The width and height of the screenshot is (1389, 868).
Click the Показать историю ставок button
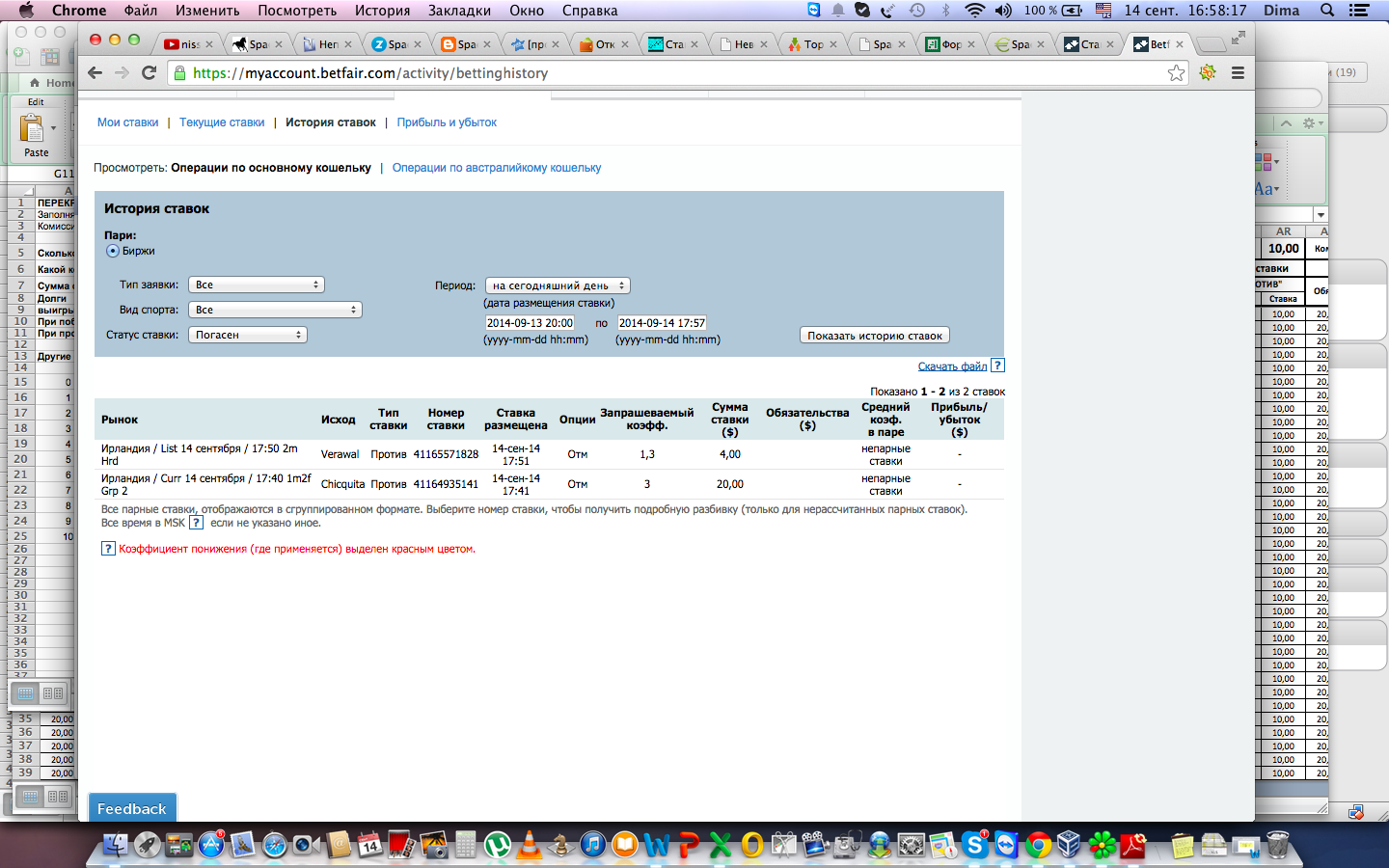(x=875, y=336)
